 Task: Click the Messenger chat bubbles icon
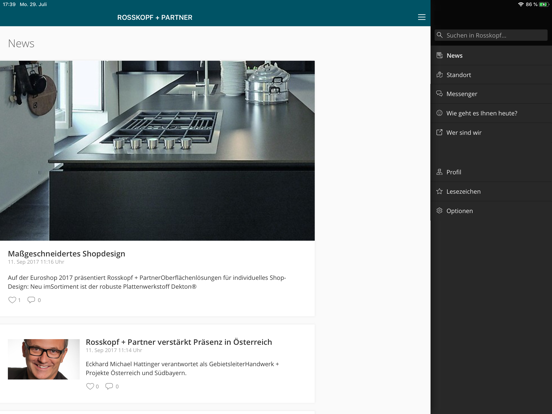coord(439,94)
